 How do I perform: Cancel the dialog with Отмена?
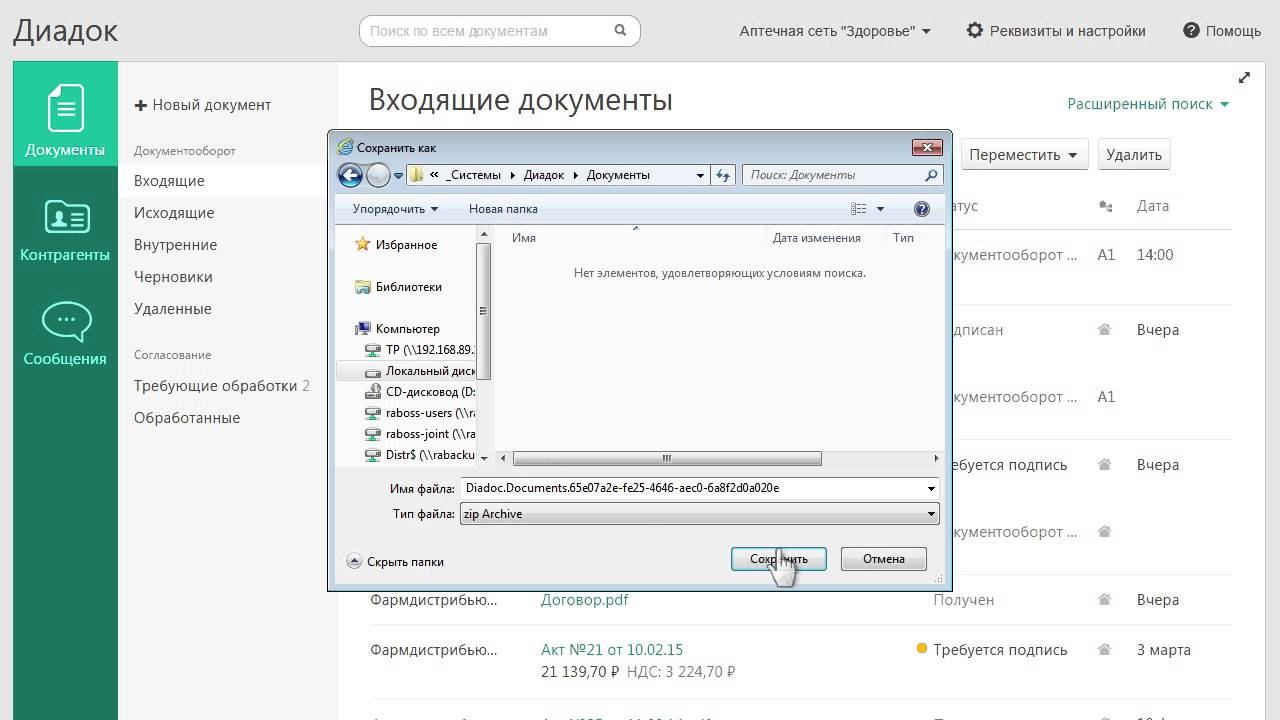coord(884,559)
